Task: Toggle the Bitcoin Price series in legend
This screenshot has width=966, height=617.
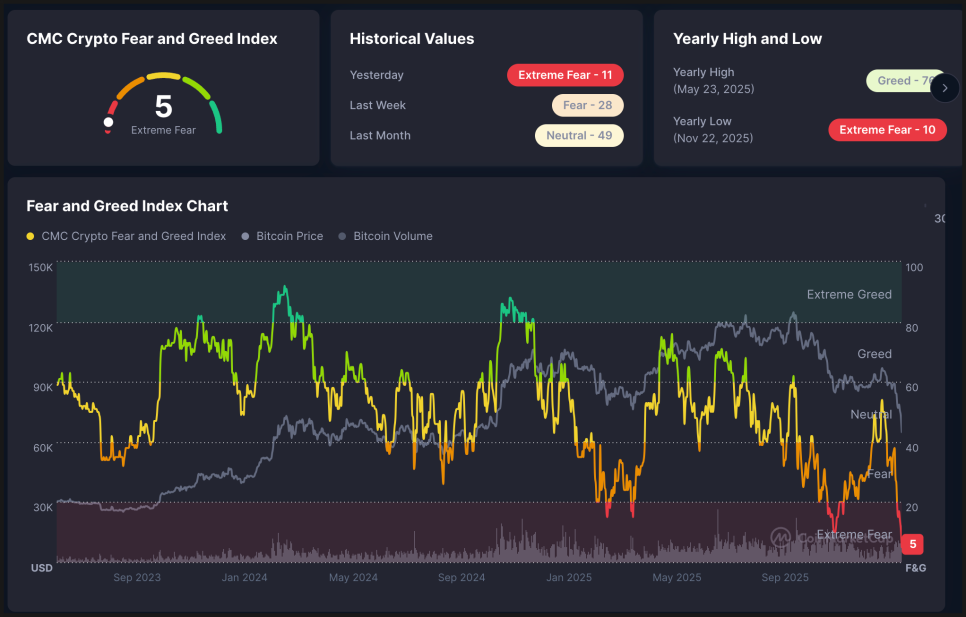Action: tap(289, 237)
